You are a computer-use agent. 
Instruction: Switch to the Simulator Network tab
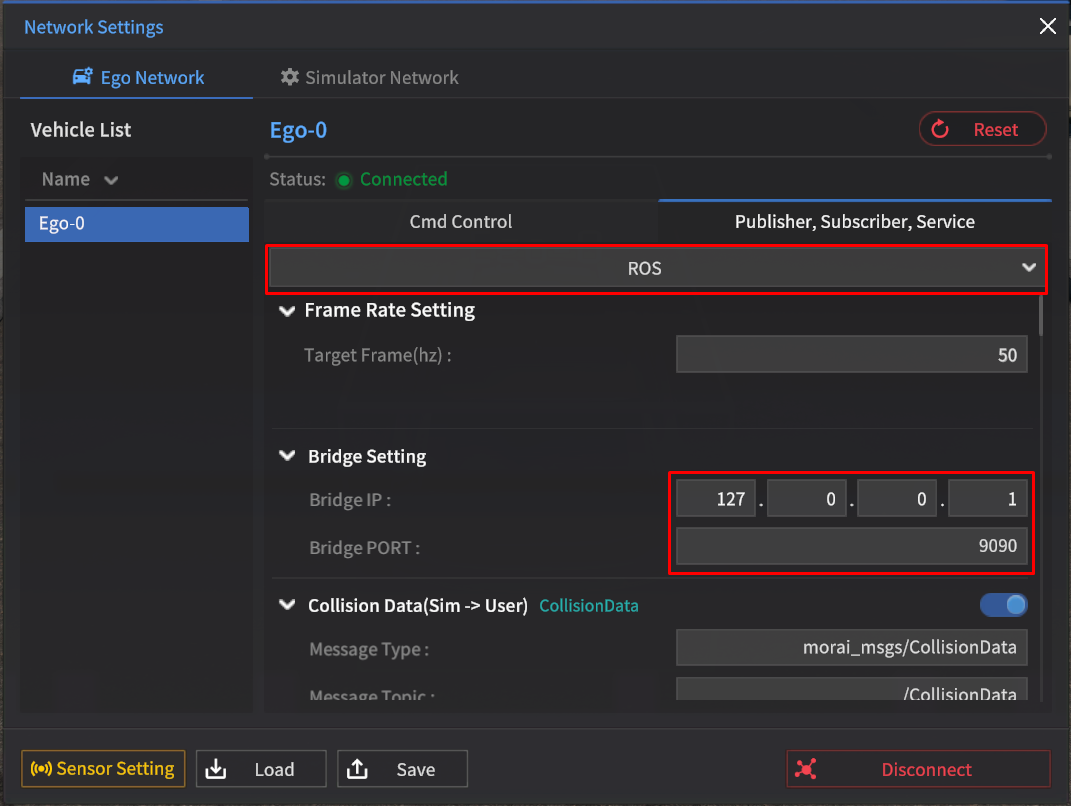click(369, 77)
